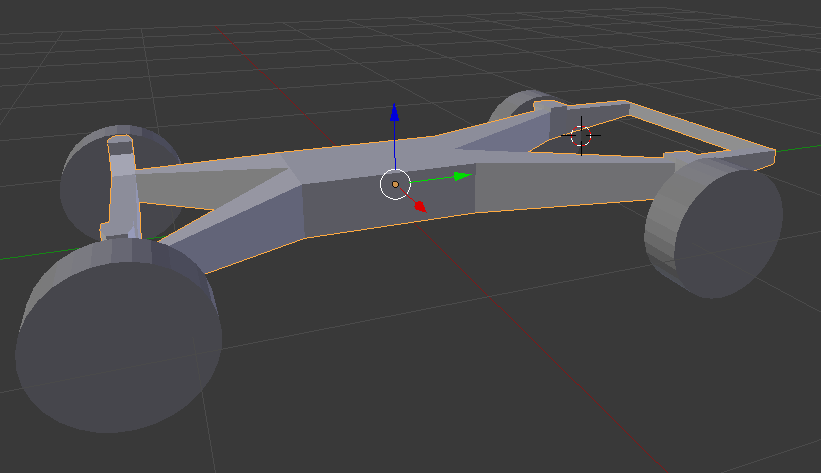Select the largest foreground wheel object
The width and height of the screenshot is (821, 473).
[x=118, y=335]
